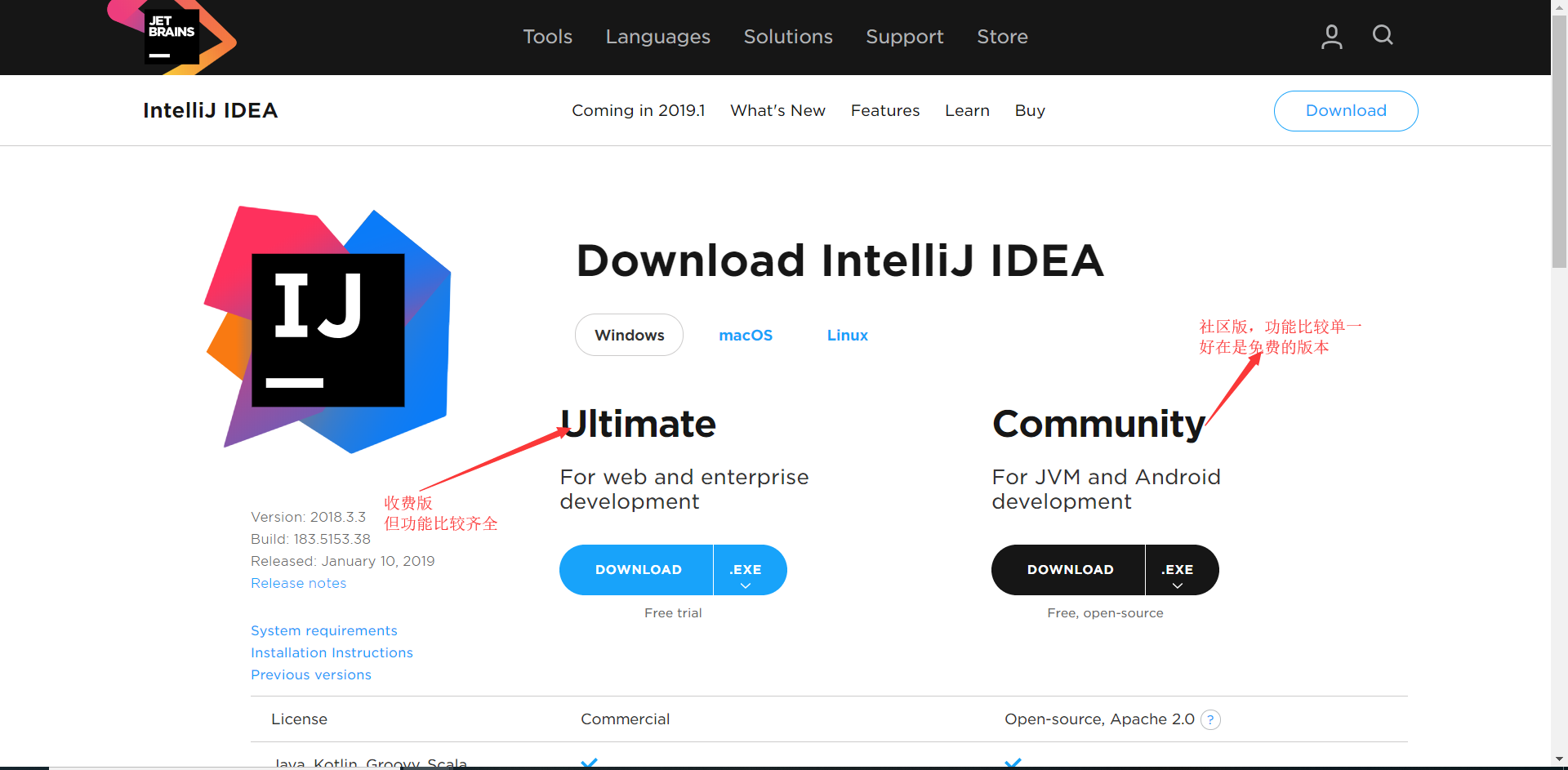Open Previous versions link
The width and height of the screenshot is (1568, 770).
click(x=311, y=674)
